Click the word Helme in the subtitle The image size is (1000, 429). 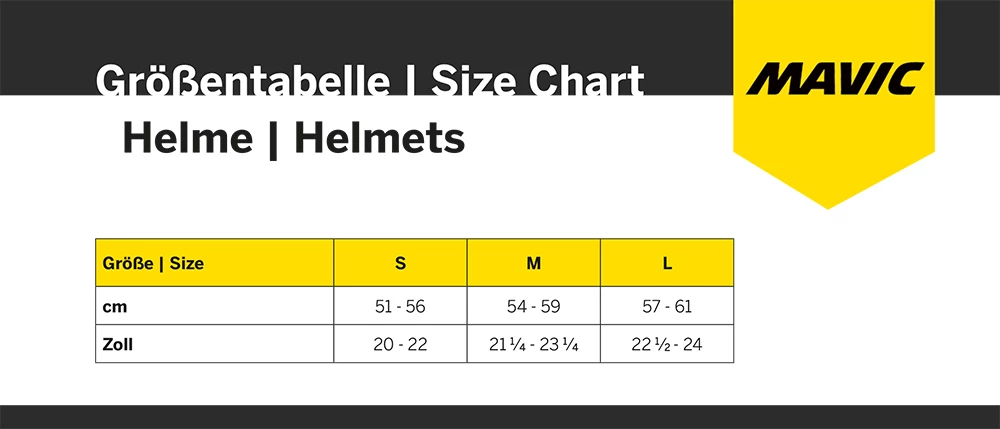187,138
